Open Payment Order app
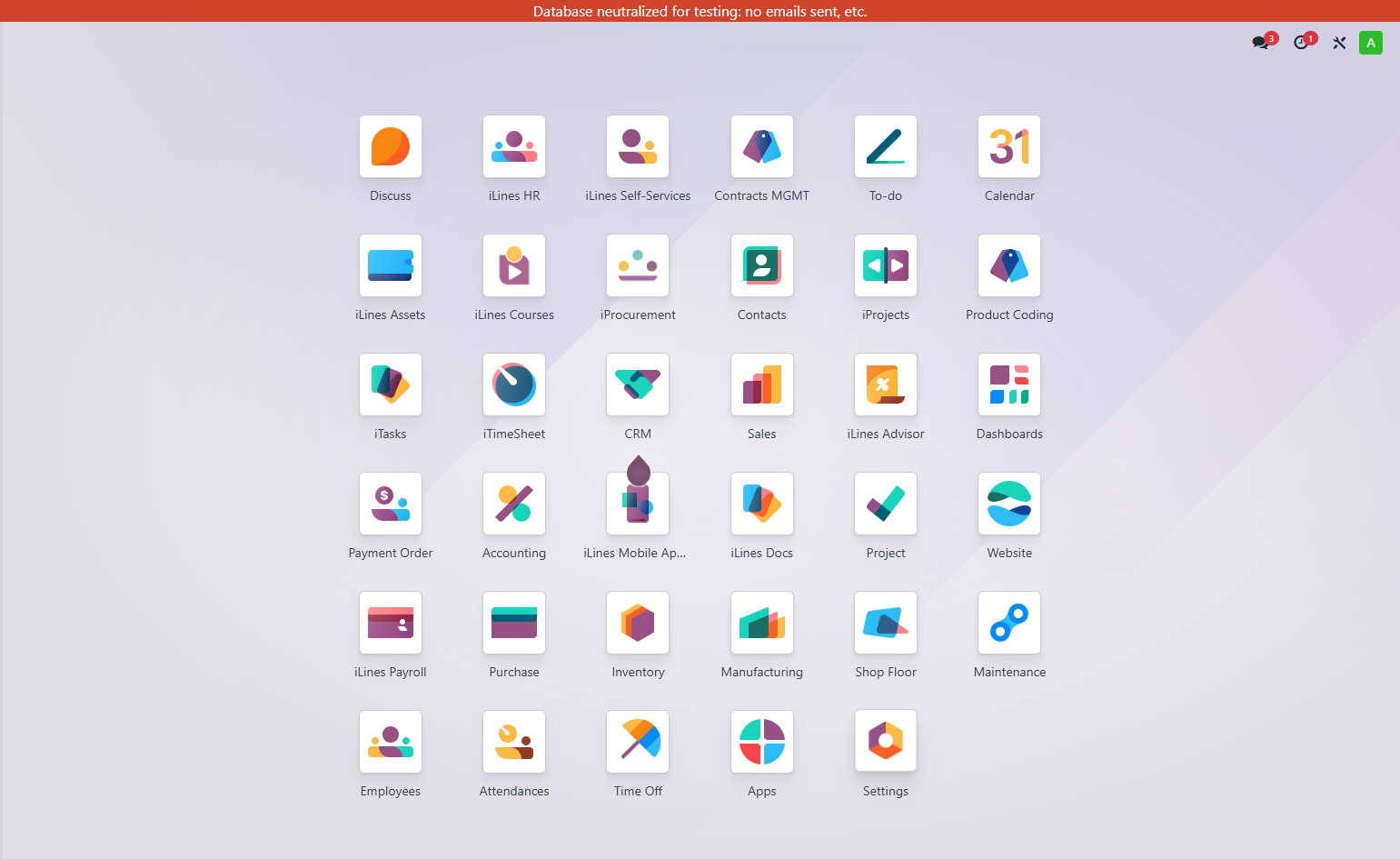 click(x=391, y=504)
